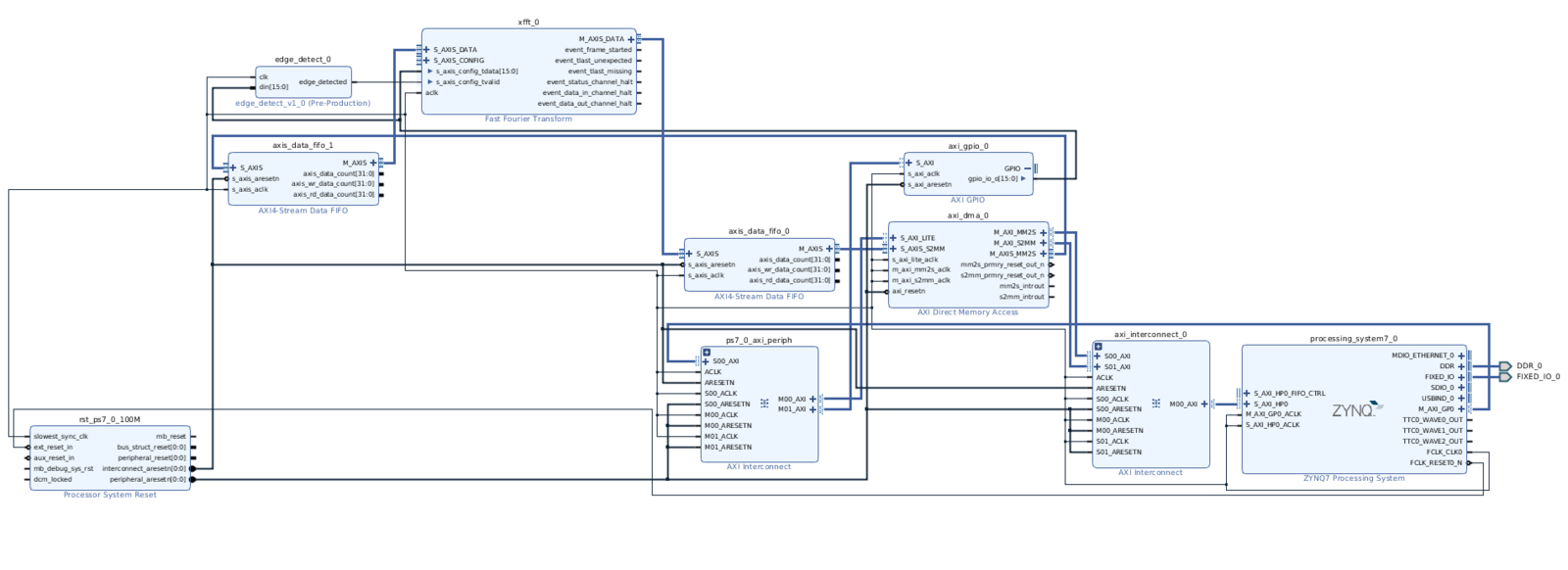The image size is (1568, 570).
Task: Click the crossbar icon inside ps7_0_axi_periph
Action: tap(764, 404)
